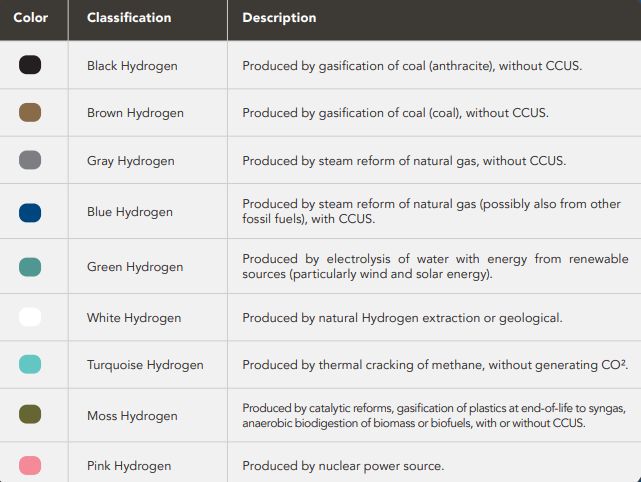Select the natural Hydrogen extraction description
Viewport: 641px width, 482px height.
pyautogui.click(x=402, y=318)
